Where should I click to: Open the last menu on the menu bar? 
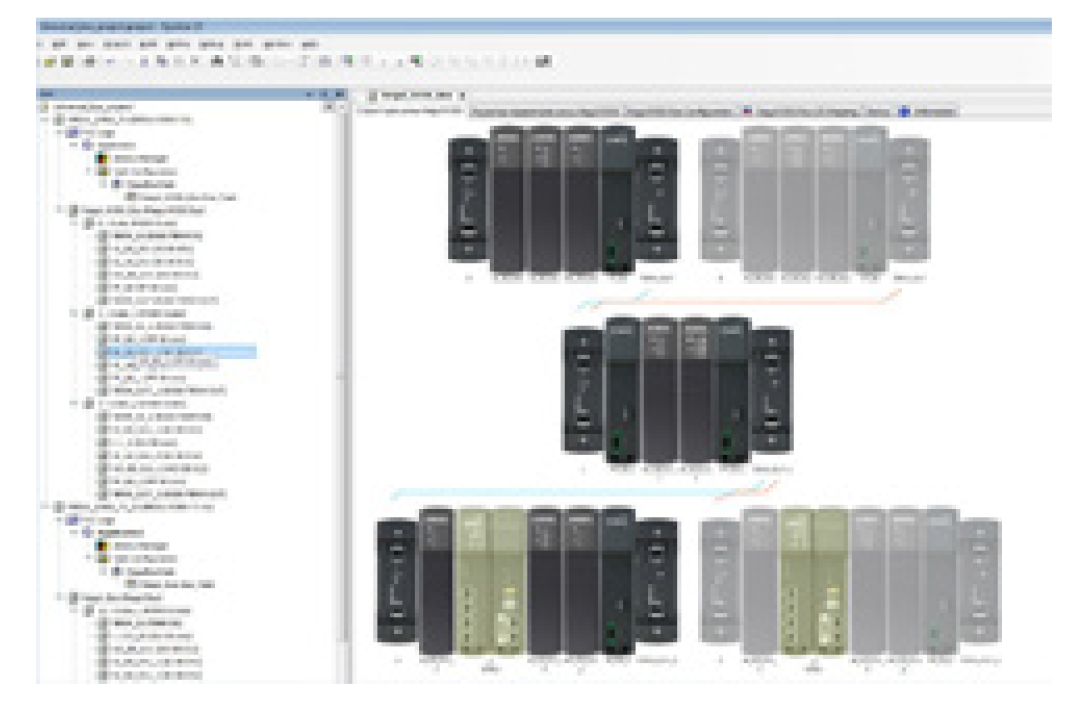click(x=310, y=45)
